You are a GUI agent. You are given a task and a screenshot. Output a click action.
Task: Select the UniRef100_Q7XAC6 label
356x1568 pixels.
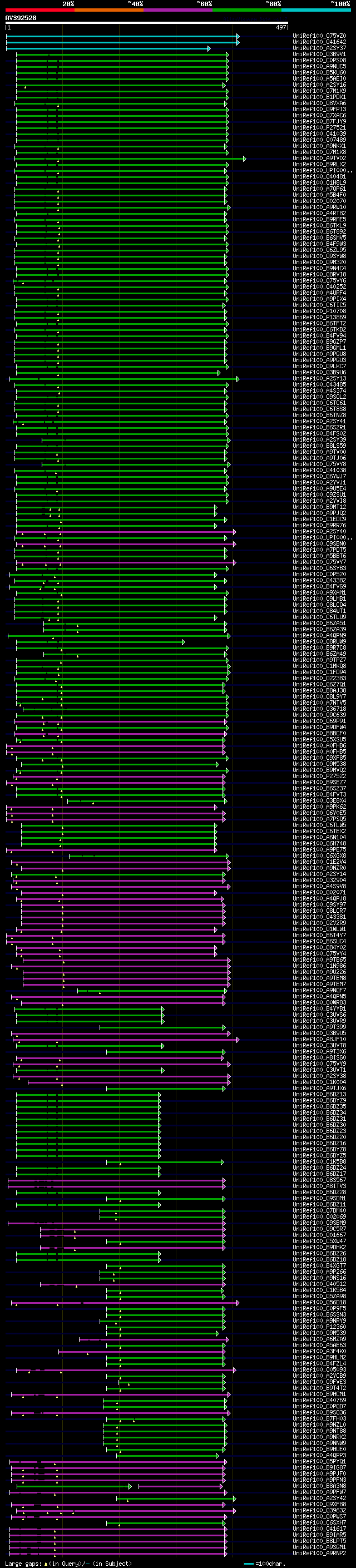tap(319, 116)
